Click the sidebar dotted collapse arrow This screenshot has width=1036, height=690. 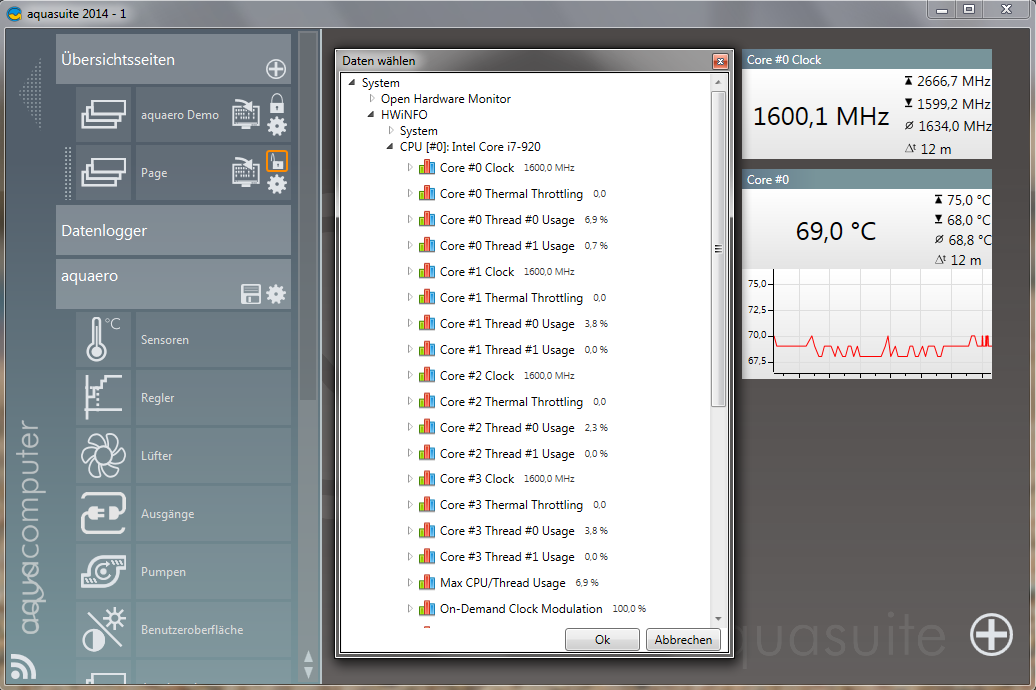pos(31,93)
